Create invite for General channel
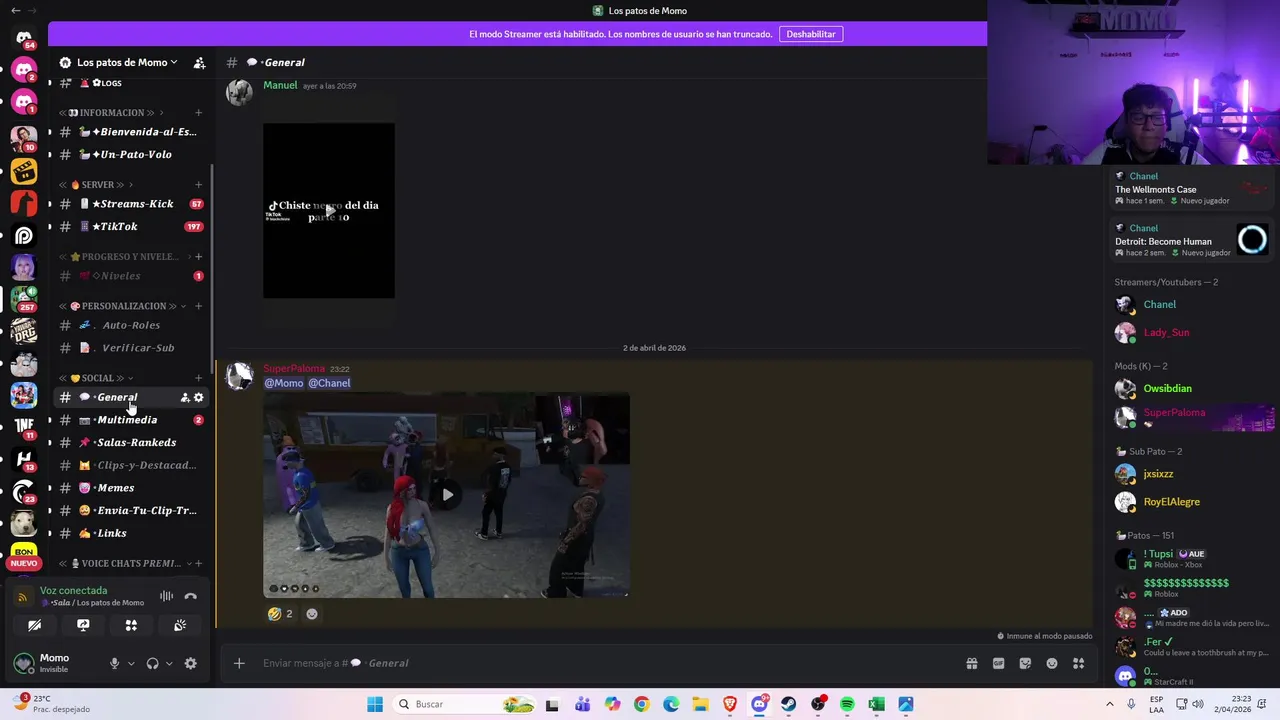 [x=185, y=397]
